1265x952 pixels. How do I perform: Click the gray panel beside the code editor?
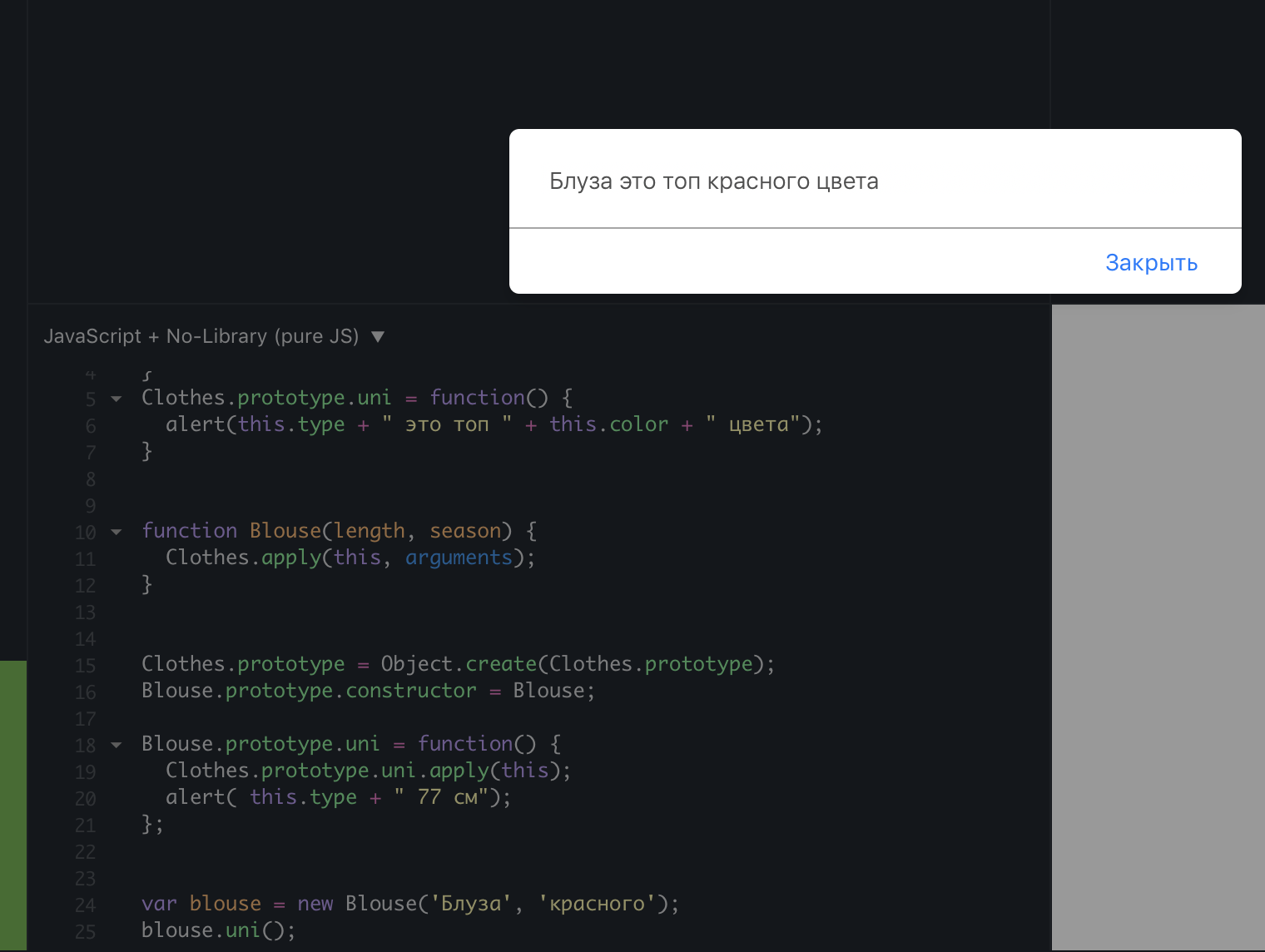click(x=1158, y=626)
